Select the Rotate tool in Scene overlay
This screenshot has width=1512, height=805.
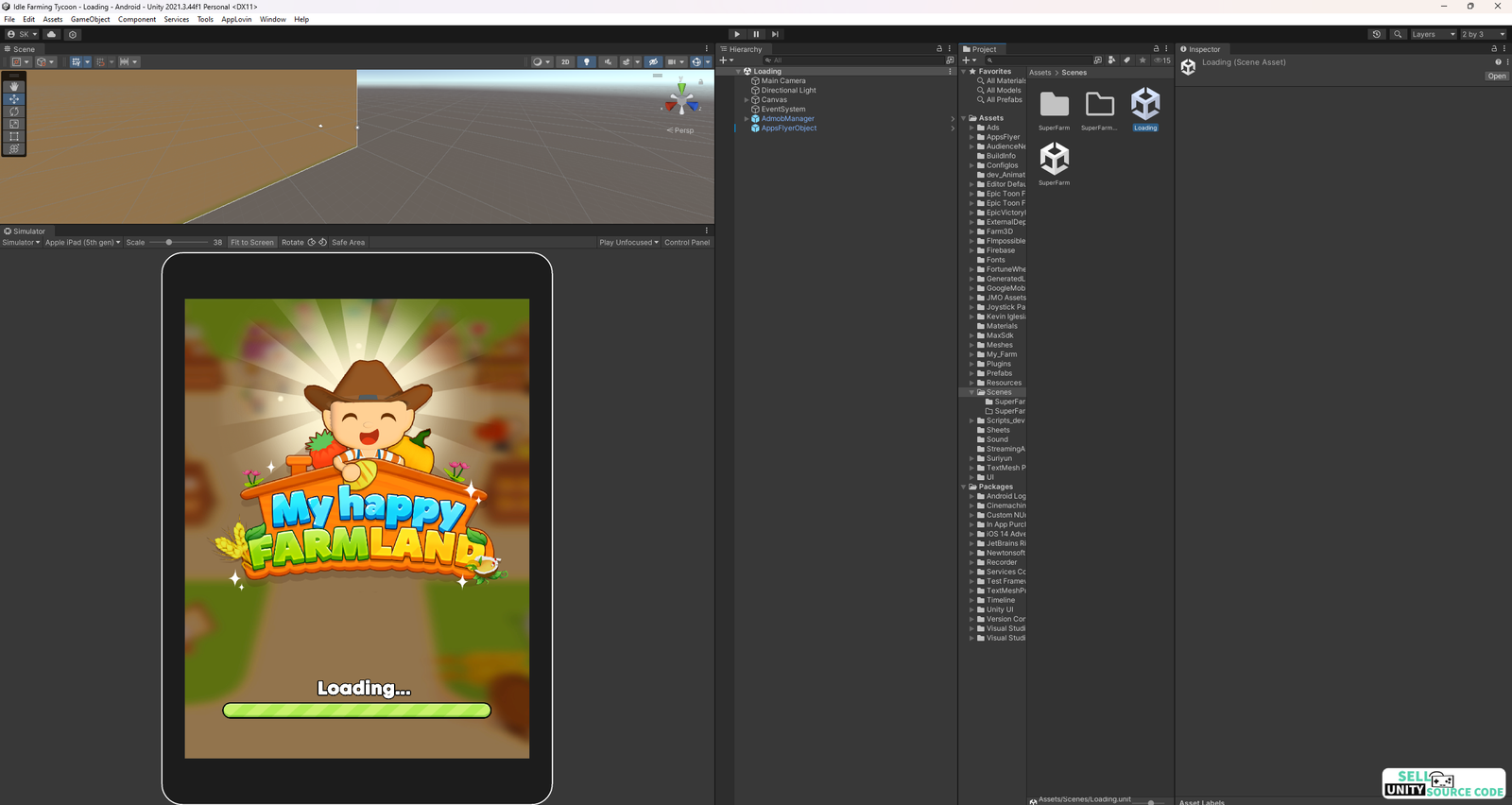14,111
